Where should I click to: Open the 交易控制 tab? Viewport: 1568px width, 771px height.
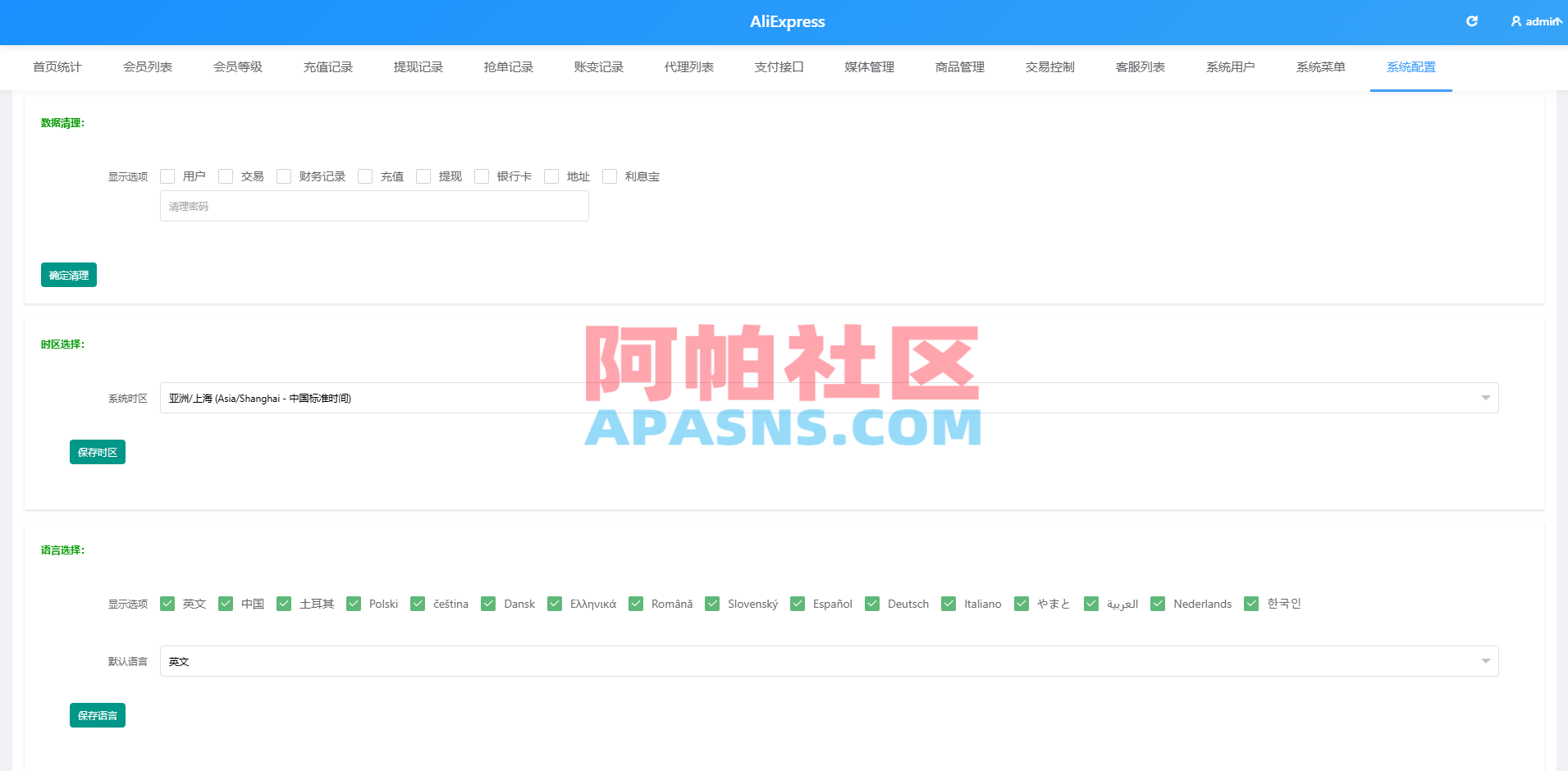click(1050, 67)
